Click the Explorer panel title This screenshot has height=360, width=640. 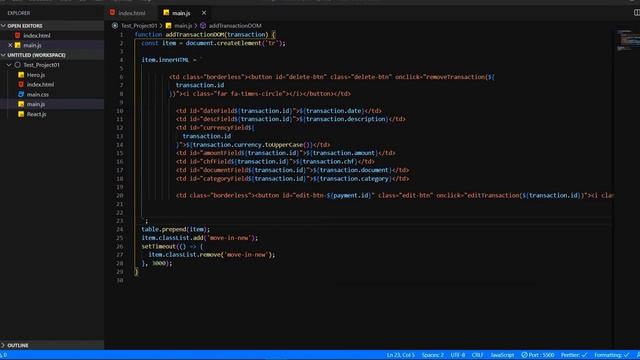pyautogui.click(x=19, y=13)
